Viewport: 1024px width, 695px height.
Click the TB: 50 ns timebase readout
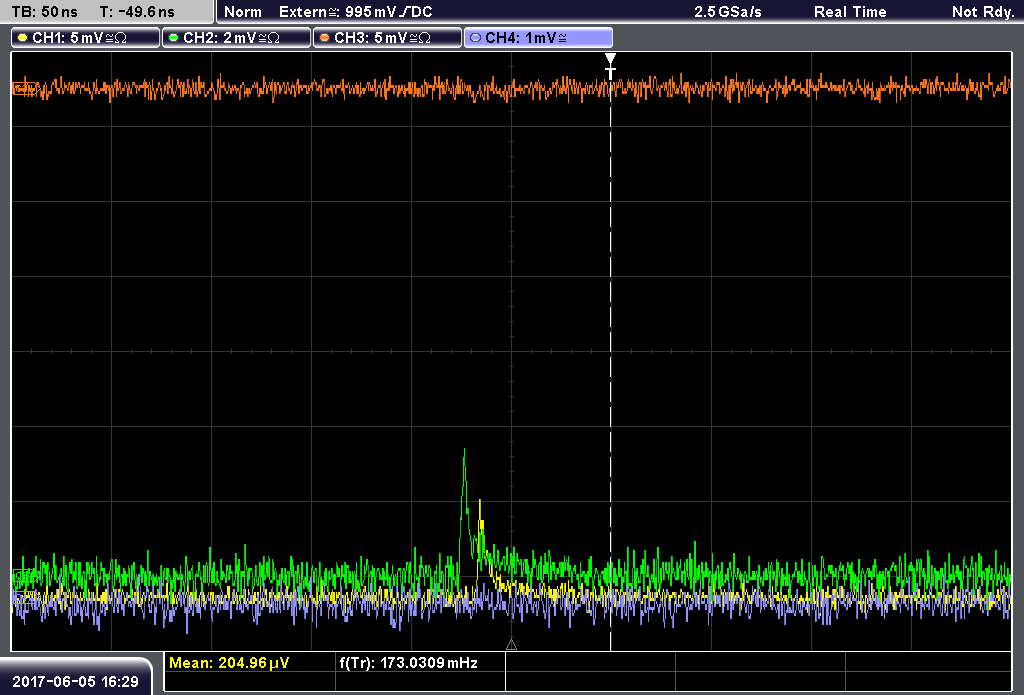point(44,12)
